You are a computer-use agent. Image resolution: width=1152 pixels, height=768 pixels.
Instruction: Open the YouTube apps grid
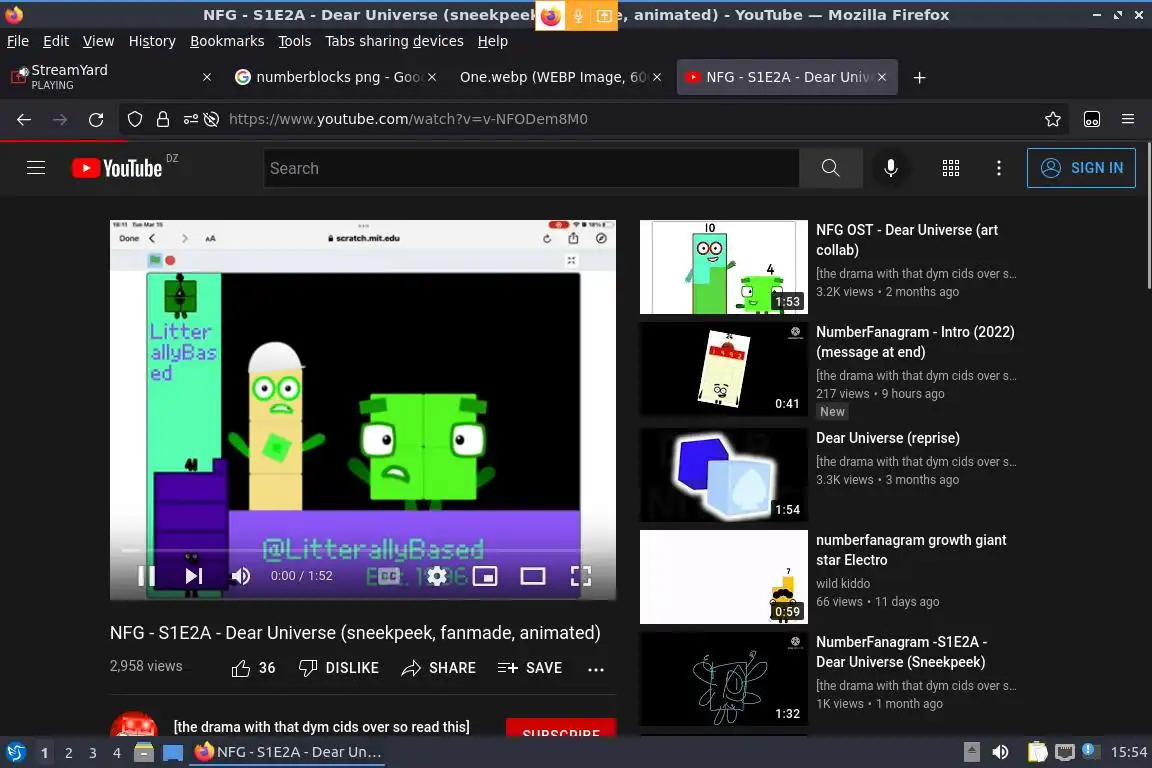(x=951, y=168)
